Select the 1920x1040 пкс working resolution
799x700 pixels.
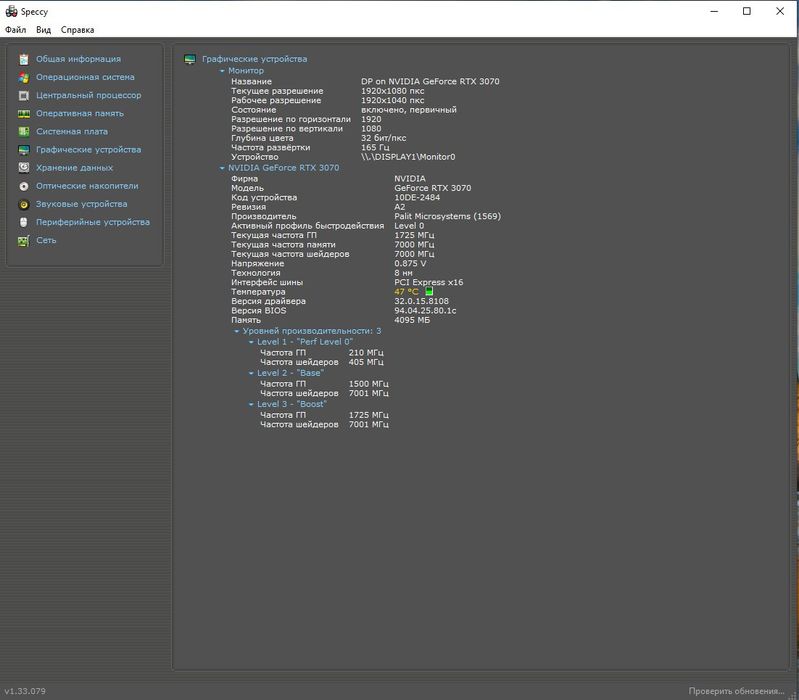(x=392, y=100)
